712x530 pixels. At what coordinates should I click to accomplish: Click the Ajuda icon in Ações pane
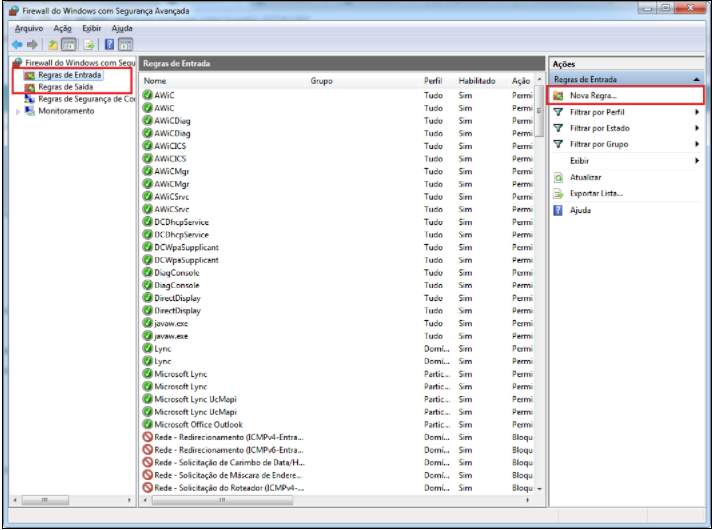(558, 210)
